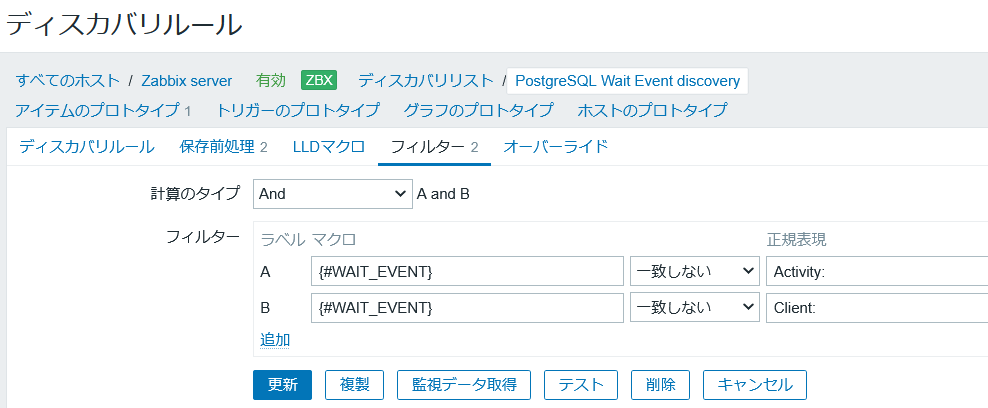This screenshot has width=988, height=408.
Task: Click the regex field containing Client:
Action: tap(876, 308)
